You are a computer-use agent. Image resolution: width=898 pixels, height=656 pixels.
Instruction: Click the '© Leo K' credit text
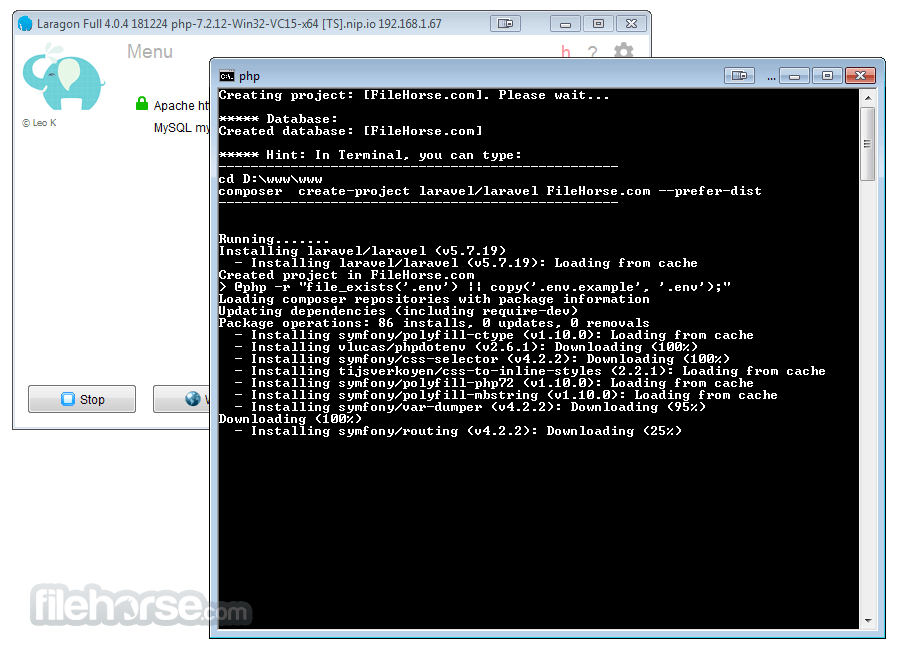[x=39, y=123]
